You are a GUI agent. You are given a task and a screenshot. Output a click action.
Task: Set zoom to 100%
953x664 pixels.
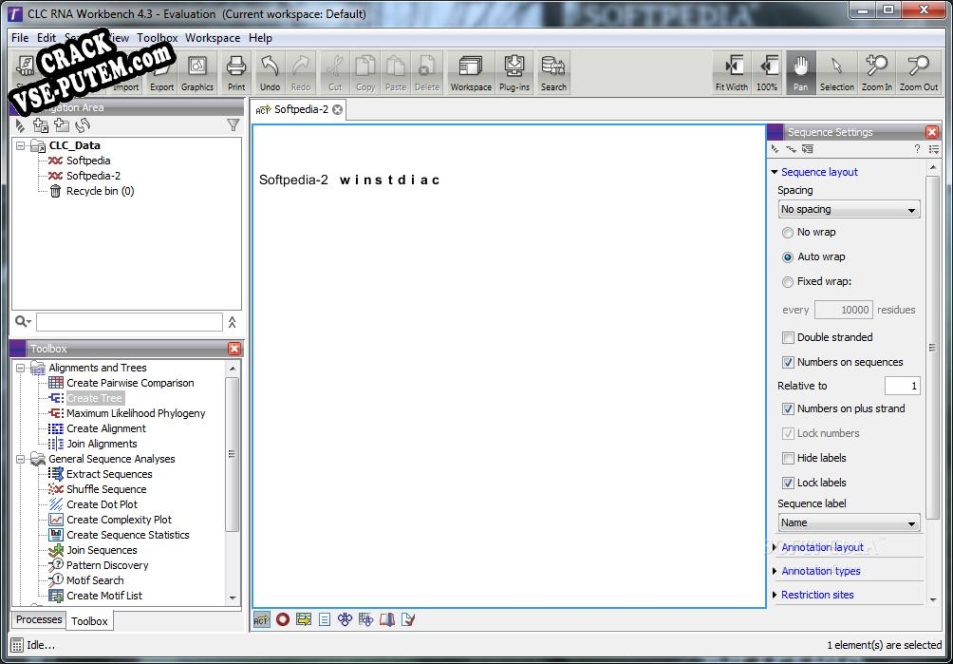click(767, 72)
